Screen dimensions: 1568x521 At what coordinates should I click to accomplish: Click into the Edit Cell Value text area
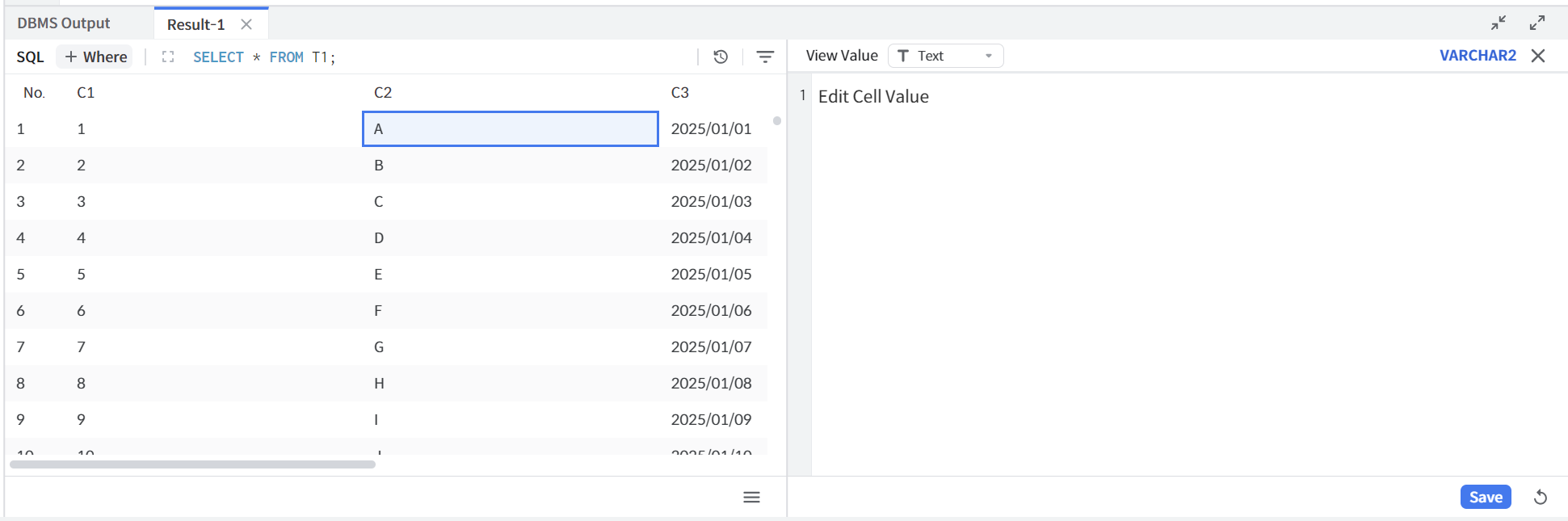coord(1131,242)
